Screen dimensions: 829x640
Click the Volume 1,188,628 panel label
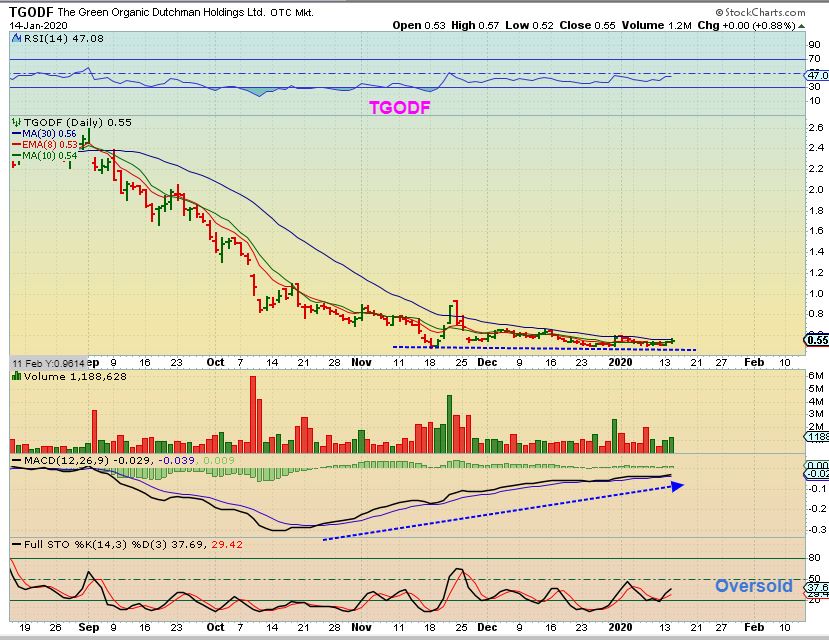pos(75,376)
